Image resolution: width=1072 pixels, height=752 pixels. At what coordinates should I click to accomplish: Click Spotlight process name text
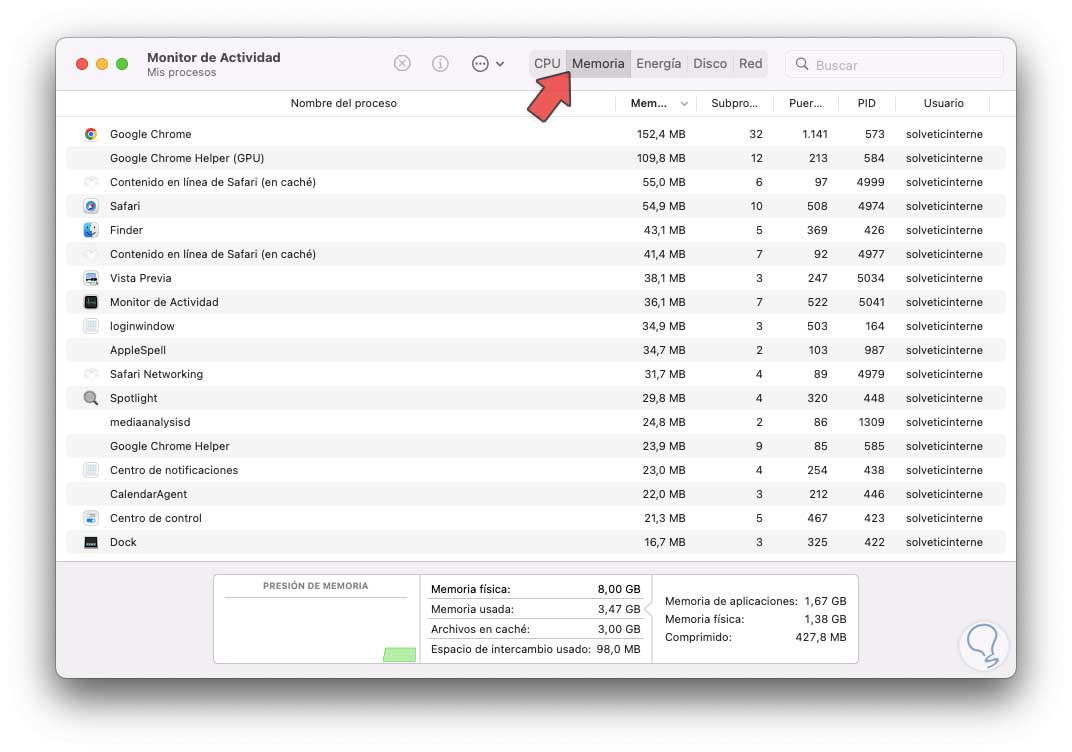pyautogui.click(x=133, y=398)
